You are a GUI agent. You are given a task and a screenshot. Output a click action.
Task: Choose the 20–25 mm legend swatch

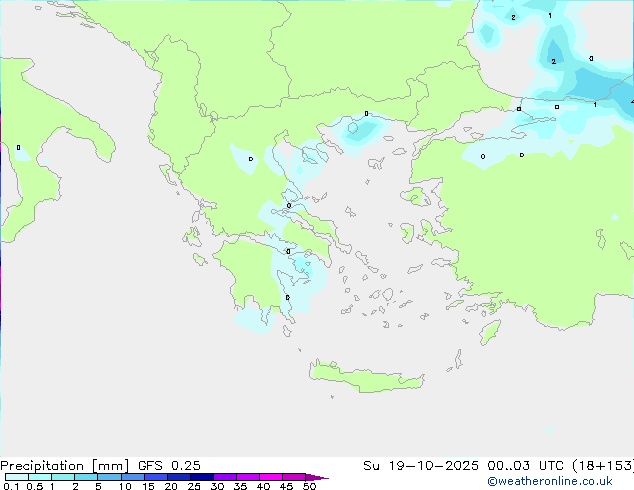tap(179, 477)
